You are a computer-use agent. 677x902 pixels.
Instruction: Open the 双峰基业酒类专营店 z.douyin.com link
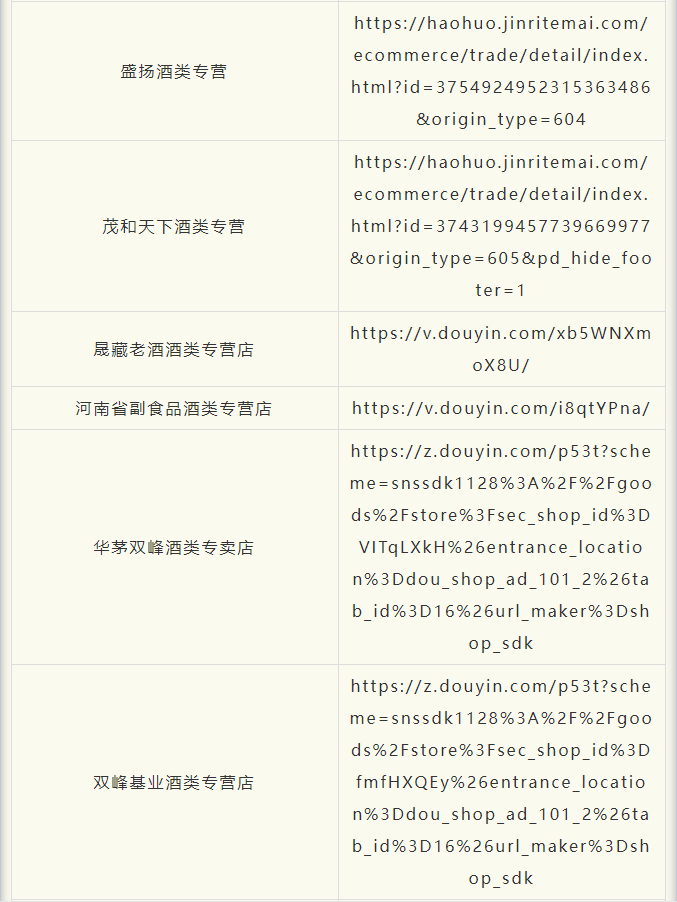click(x=500, y=782)
